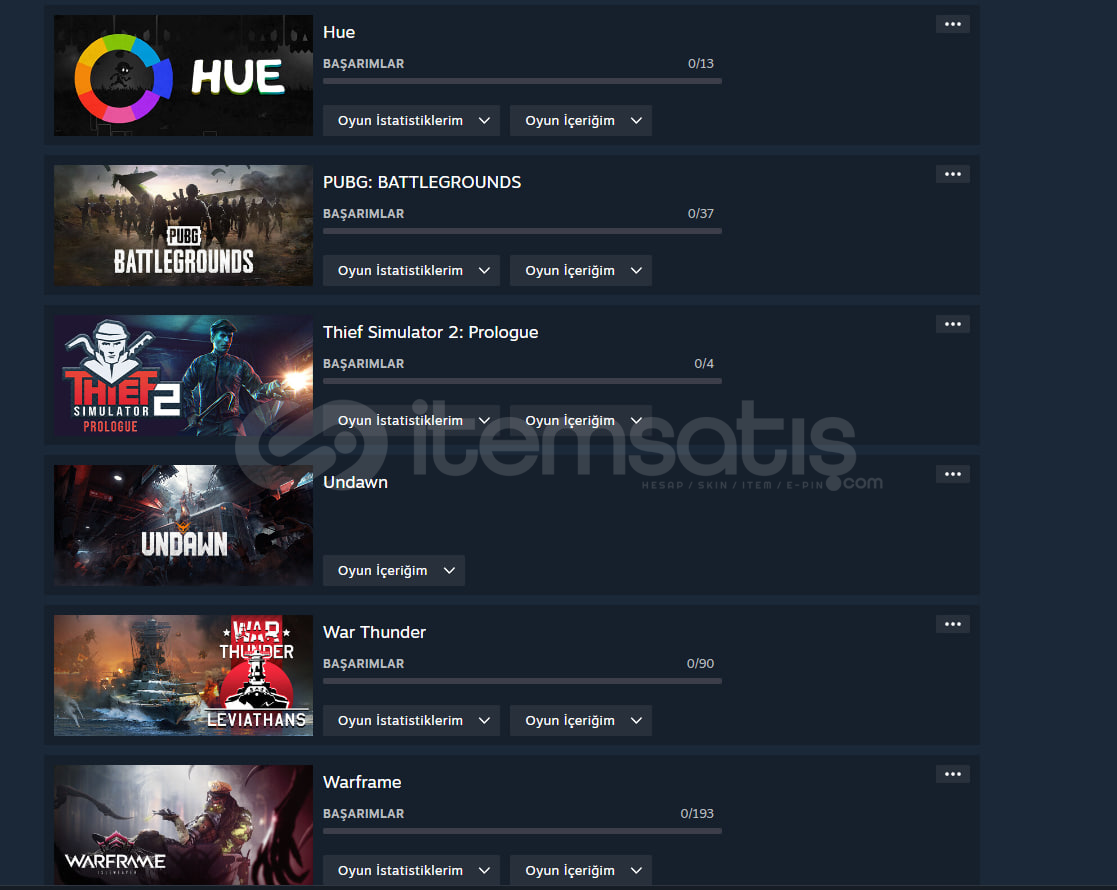Open the three-dot menu for Undawn
Image resolution: width=1117 pixels, height=890 pixels.
point(952,474)
